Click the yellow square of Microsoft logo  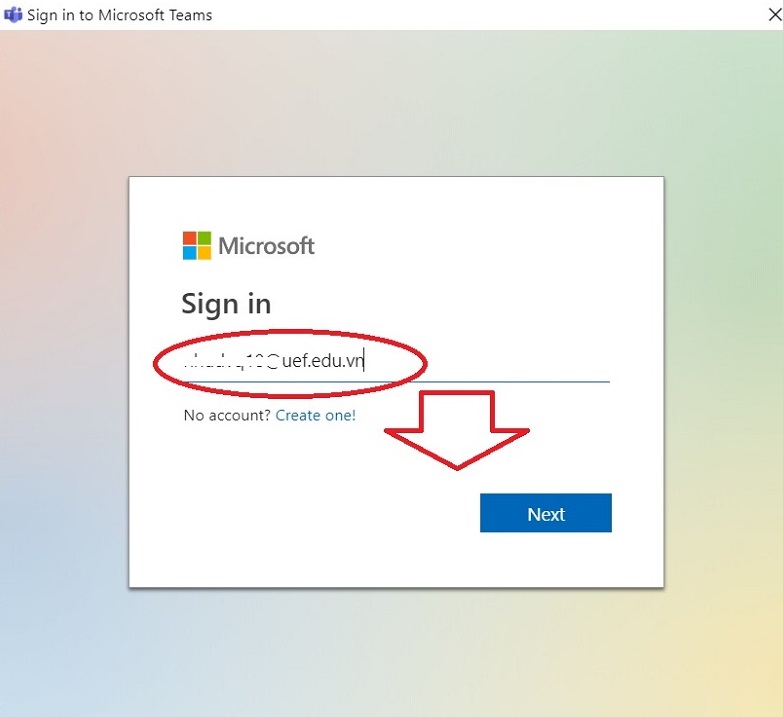point(204,253)
